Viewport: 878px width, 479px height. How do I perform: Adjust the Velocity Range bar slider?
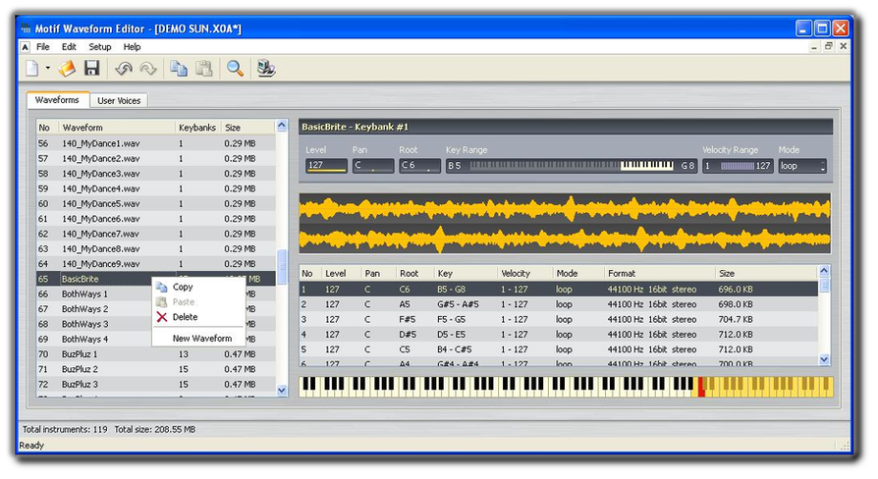(737, 166)
